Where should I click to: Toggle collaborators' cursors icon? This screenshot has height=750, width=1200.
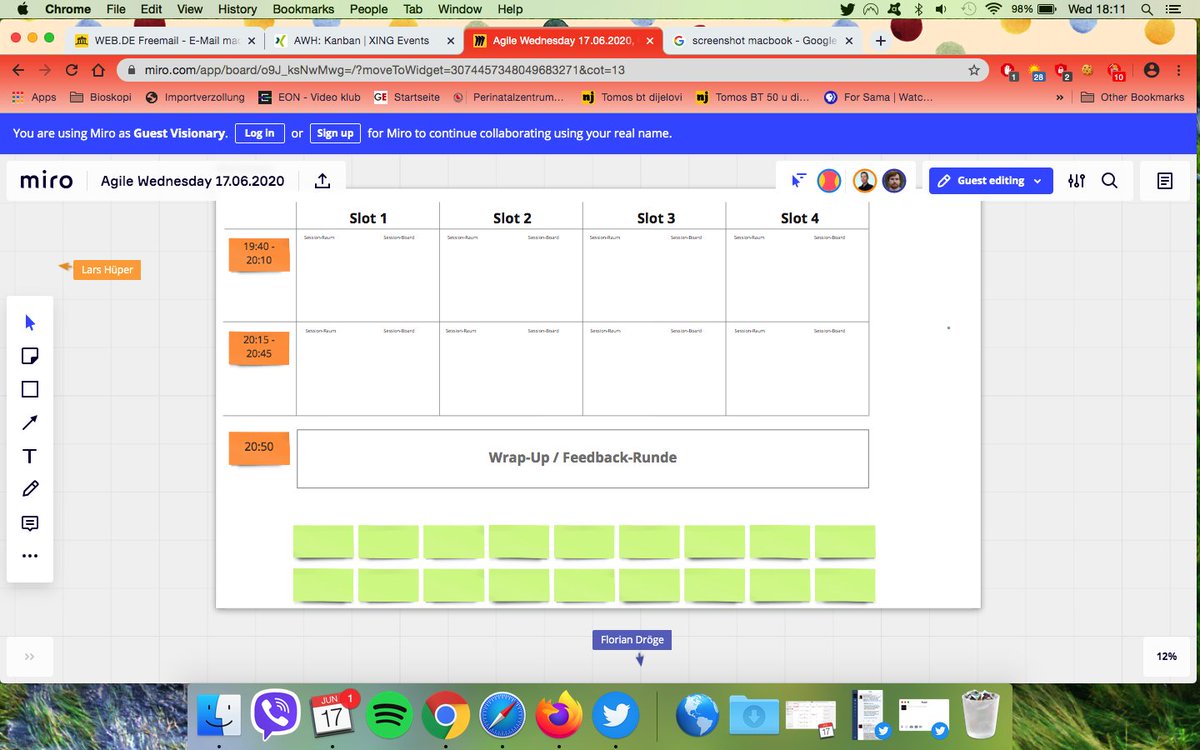[x=799, y=181]
